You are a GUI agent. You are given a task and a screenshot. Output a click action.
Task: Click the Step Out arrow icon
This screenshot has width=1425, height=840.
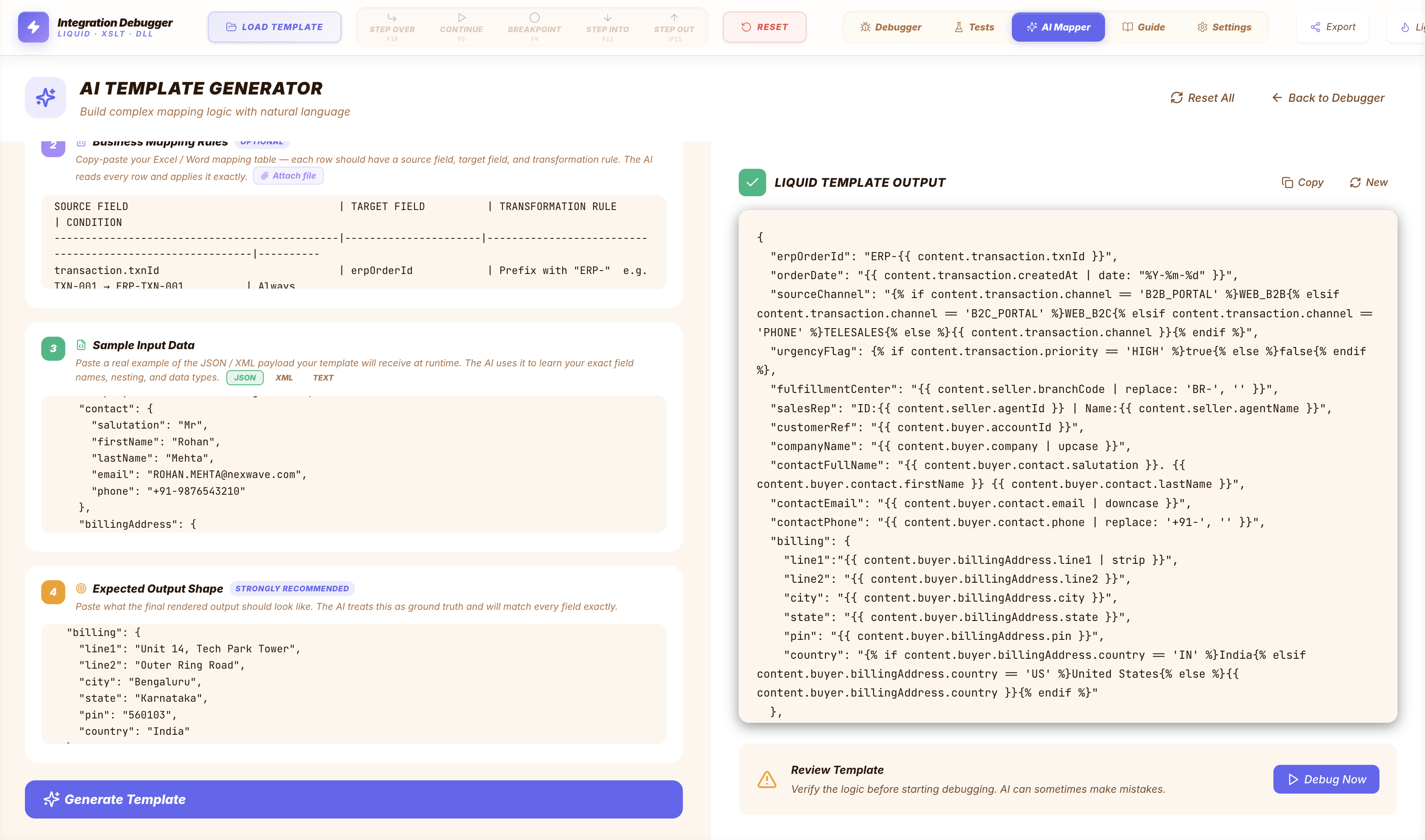coord(674,18)
